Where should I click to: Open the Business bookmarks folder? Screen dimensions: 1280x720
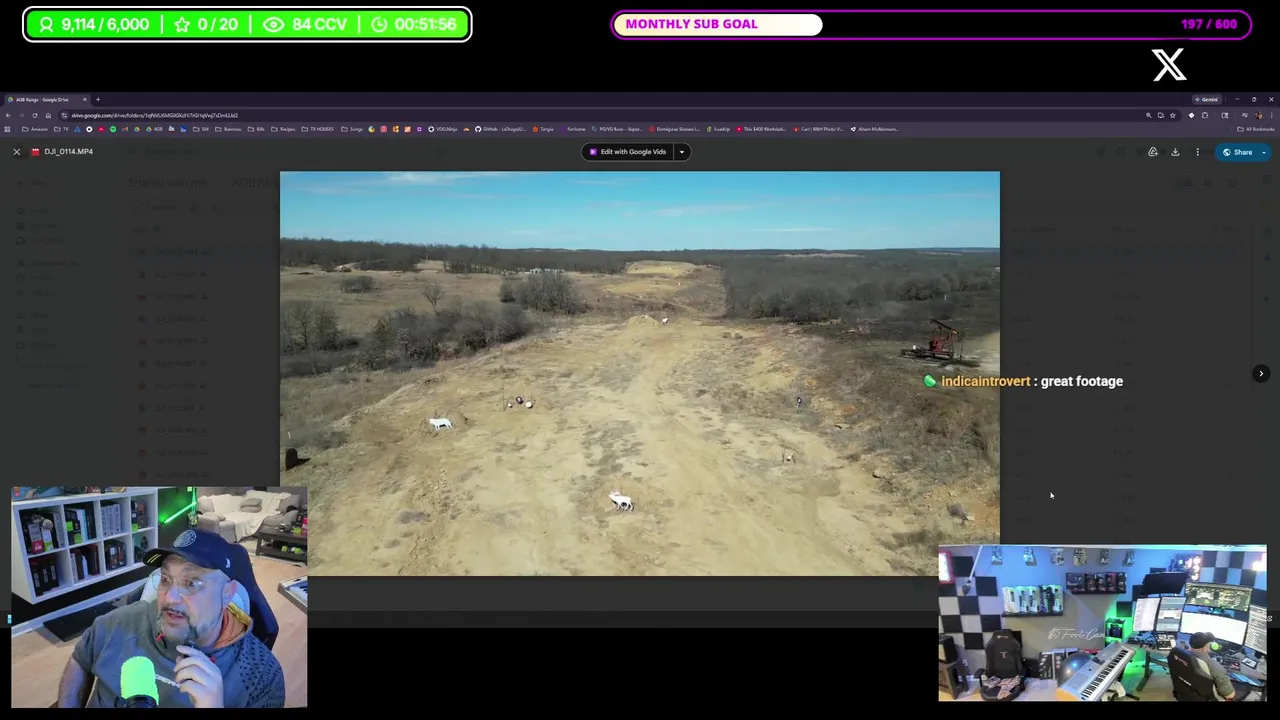[x=228, y=129]
